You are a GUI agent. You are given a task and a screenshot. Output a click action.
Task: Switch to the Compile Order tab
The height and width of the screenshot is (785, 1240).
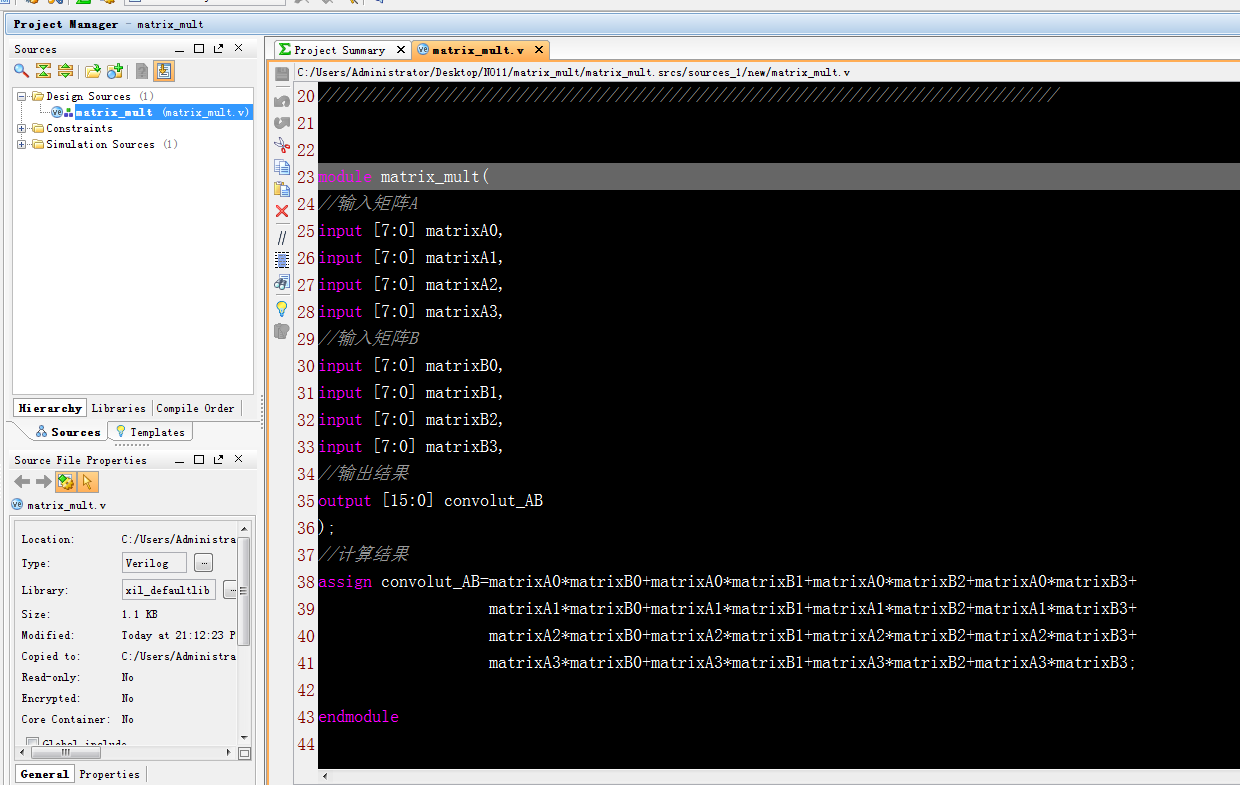click(195, 408)
